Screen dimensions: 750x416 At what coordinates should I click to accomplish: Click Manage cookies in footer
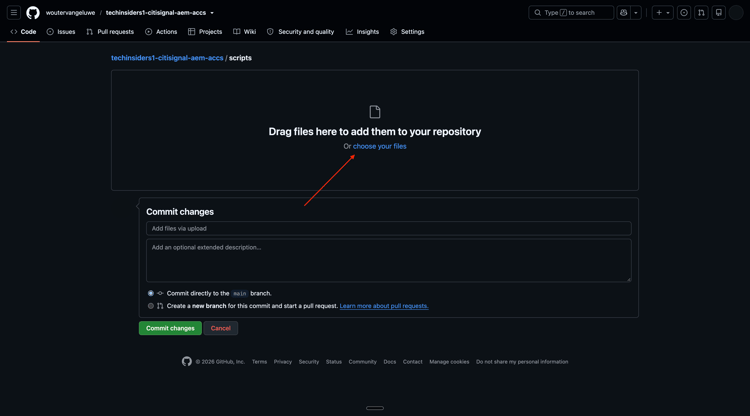449,362
